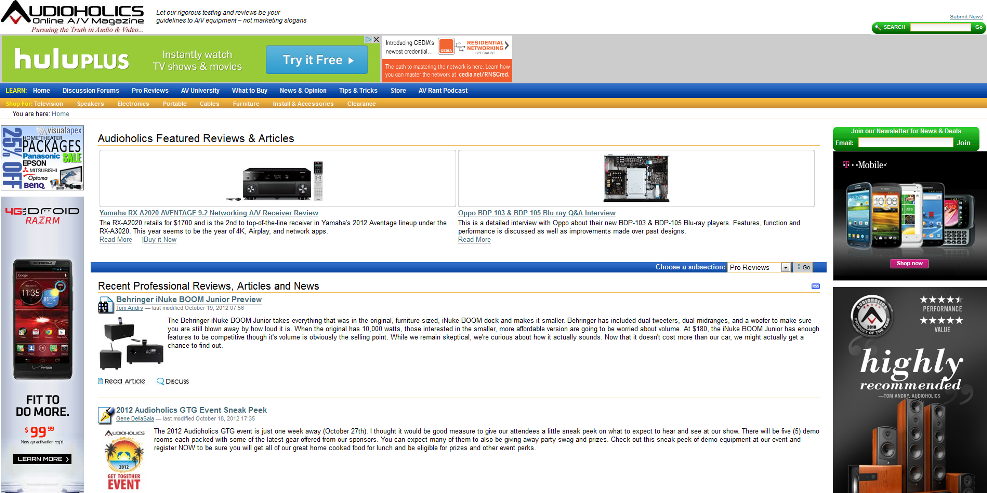Click the GTG Event Sneak Peek article icon
This screenshot has width=987, height=493.
pos(105,413)
